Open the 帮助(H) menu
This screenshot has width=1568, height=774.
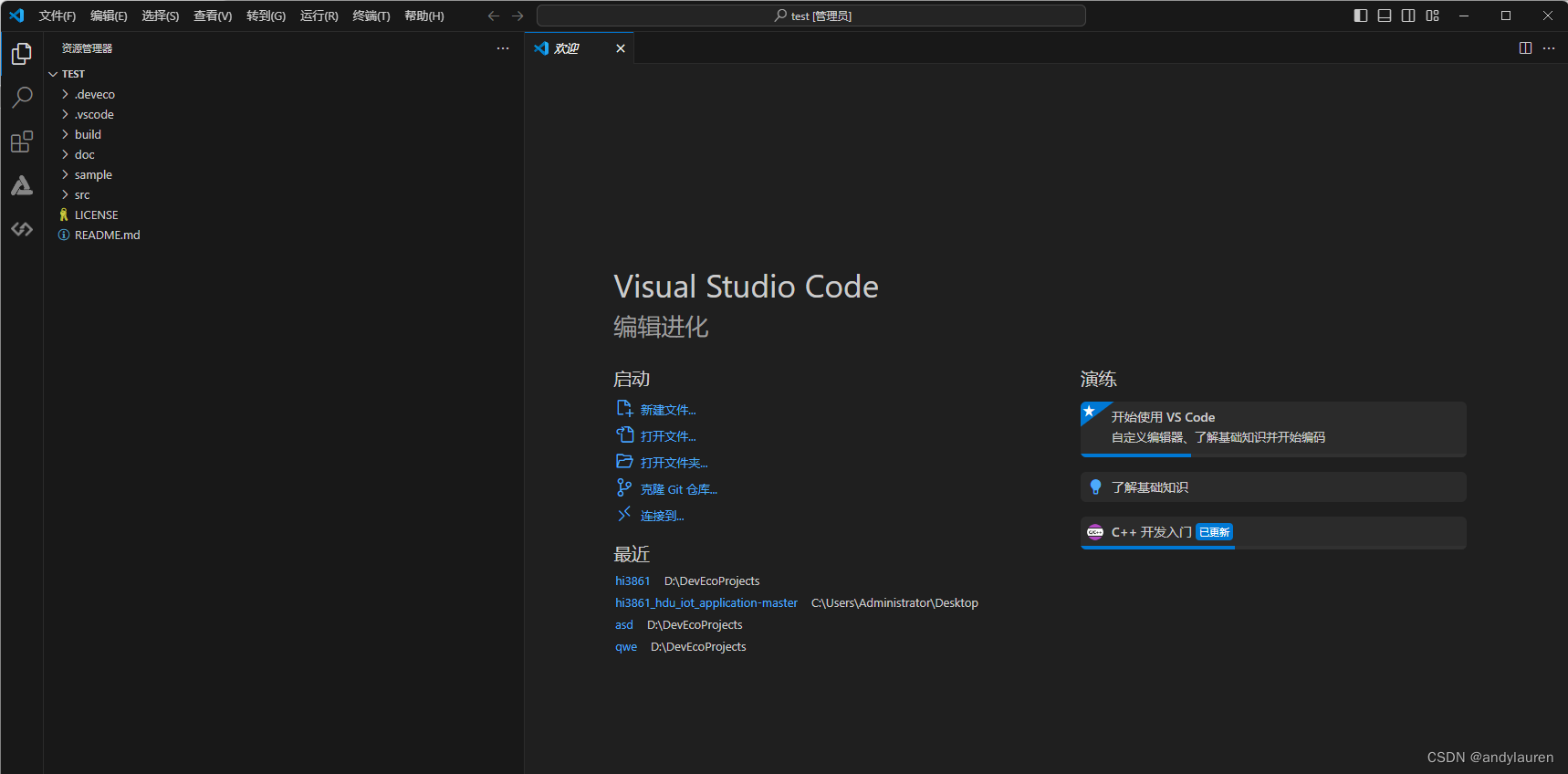coord(424,16)
